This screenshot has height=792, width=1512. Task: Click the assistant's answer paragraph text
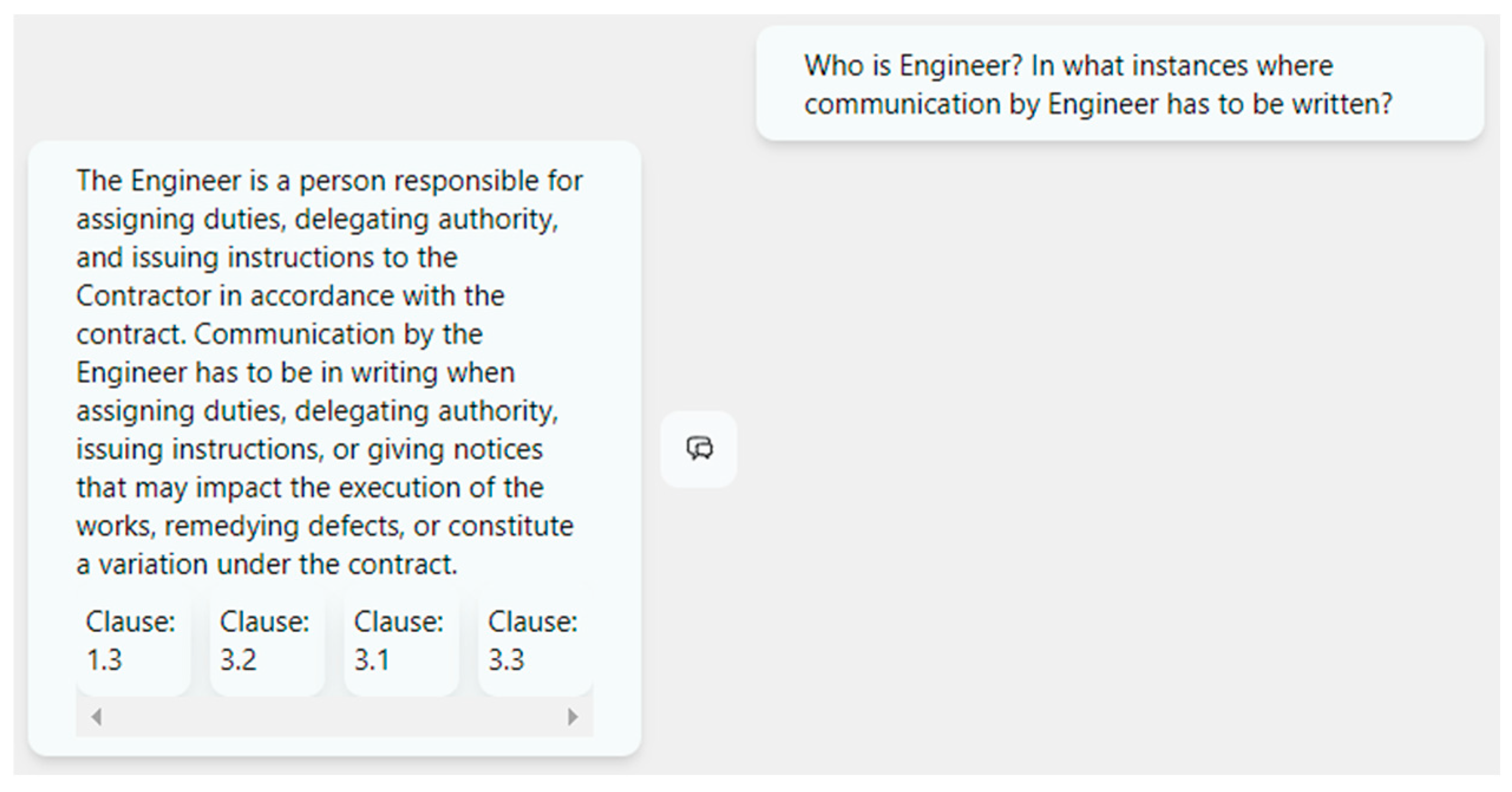324,372
